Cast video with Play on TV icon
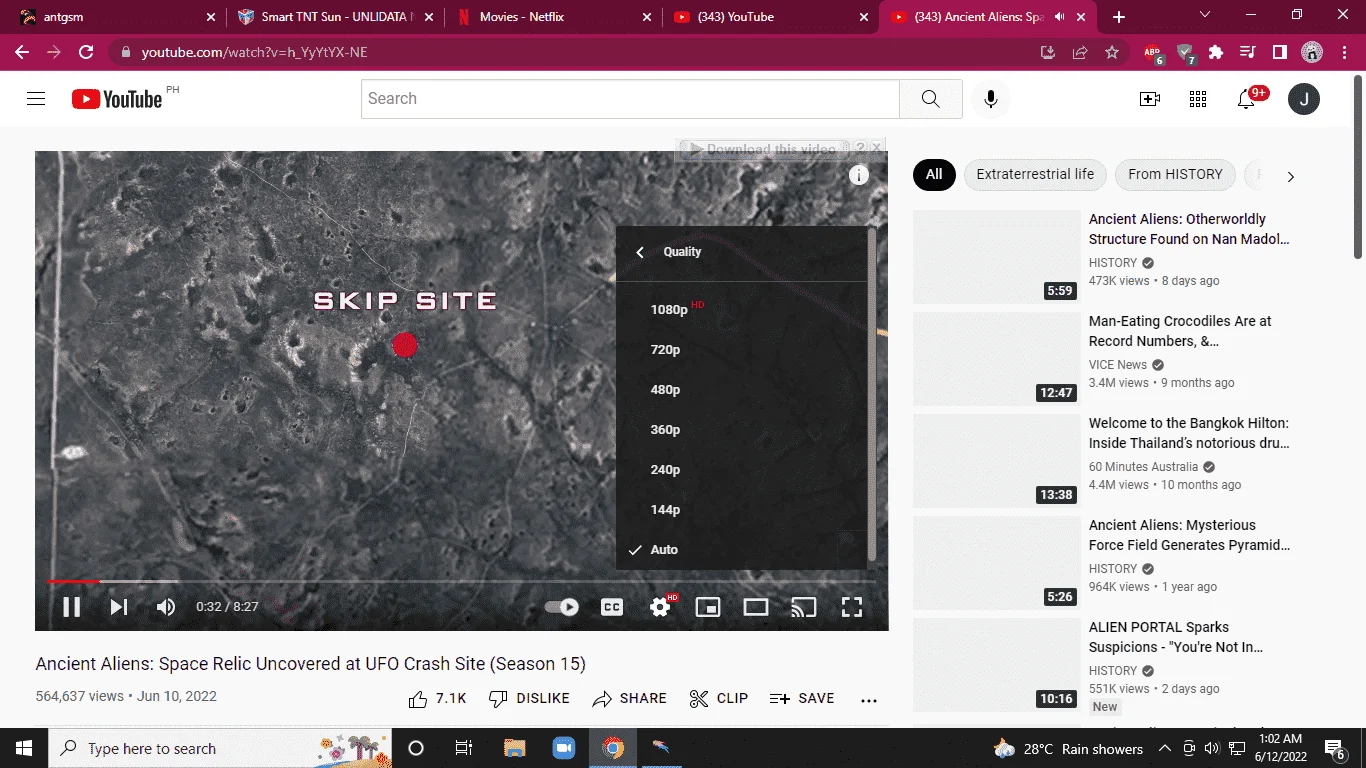This screenshot has height=768, width=1366. 803,607
